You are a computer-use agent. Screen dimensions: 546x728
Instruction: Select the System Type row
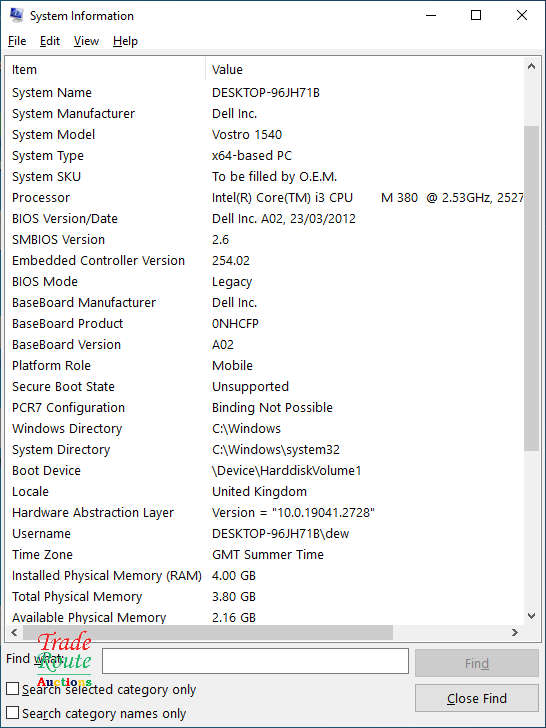[x=265, y=156]
